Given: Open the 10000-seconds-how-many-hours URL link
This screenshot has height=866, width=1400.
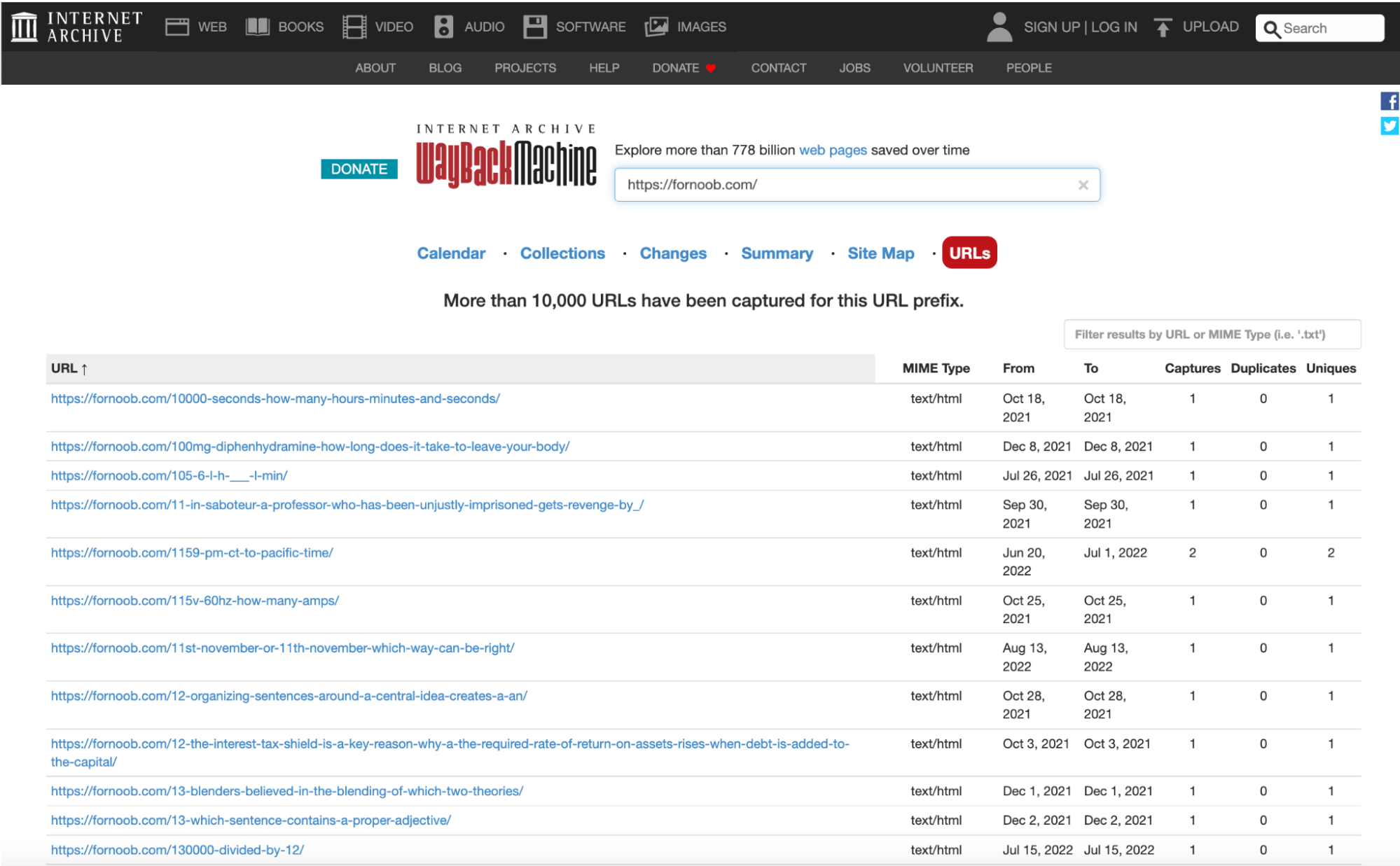Looking at the screenshot, I should (275, 398).
